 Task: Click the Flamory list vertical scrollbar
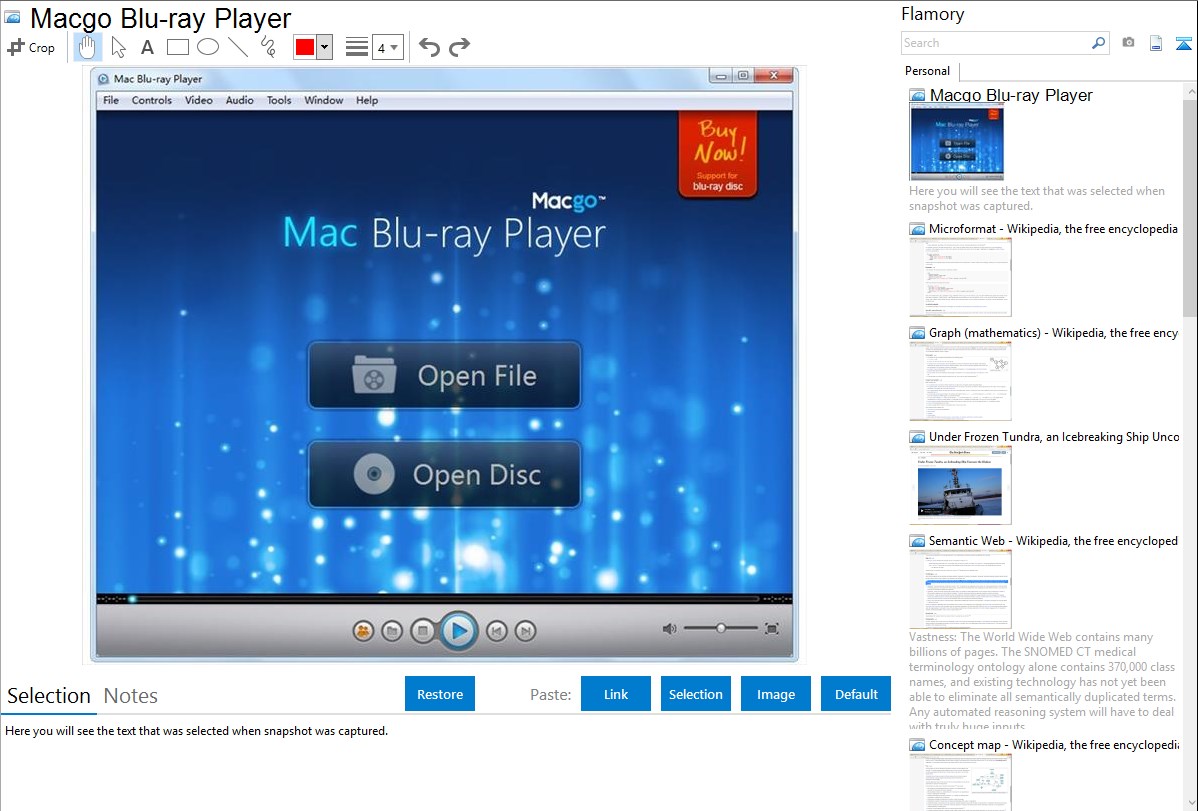pos(1190,206)
